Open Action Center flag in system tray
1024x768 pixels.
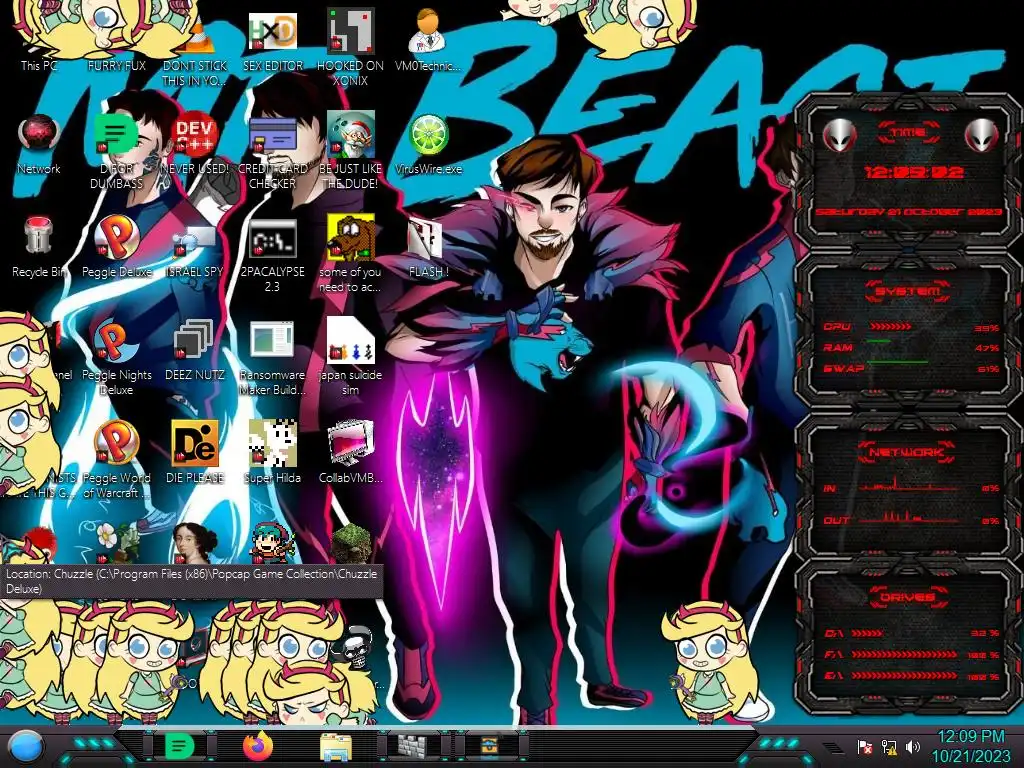pyautogui.click(x=865, y=747)
